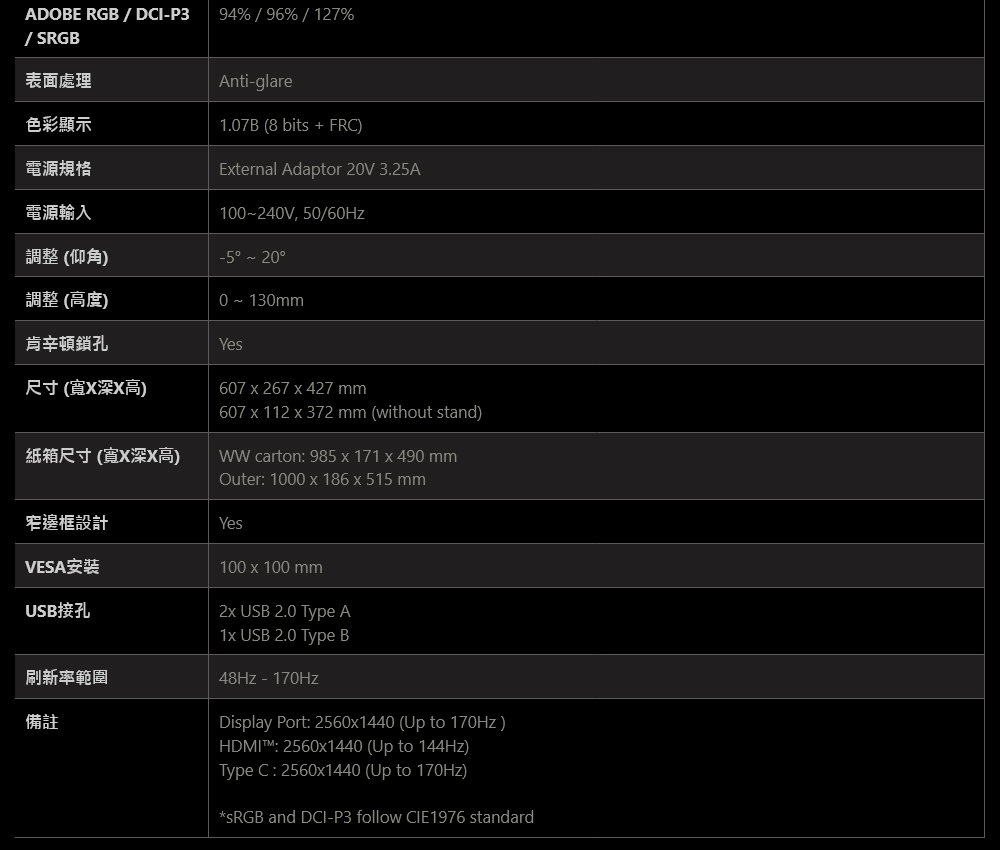Click the 94% / 96% / 127% gamut value

click(x=286, y=14)
